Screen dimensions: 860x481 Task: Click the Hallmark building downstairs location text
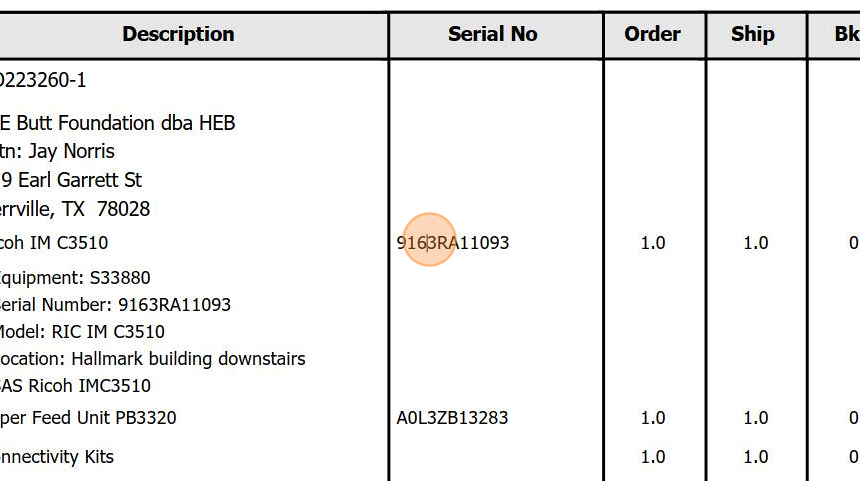click(x=188, y=359)
